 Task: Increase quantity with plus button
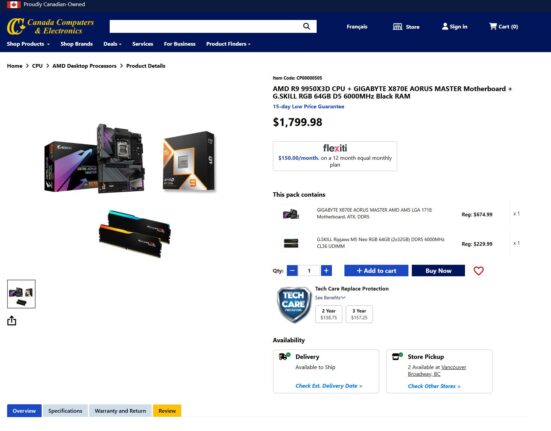click(326, 270)
